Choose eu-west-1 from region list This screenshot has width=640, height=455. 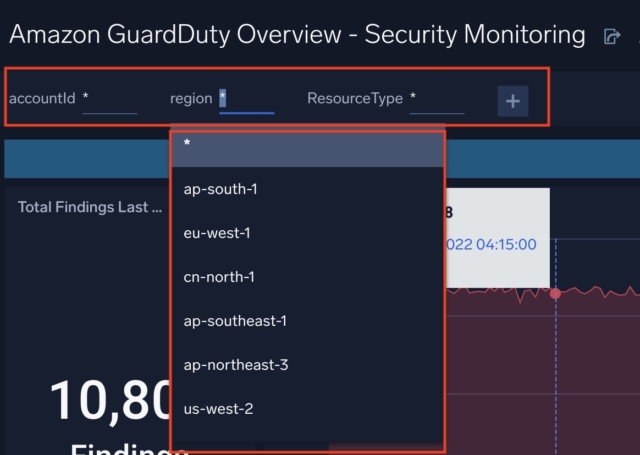click(307, 233)
